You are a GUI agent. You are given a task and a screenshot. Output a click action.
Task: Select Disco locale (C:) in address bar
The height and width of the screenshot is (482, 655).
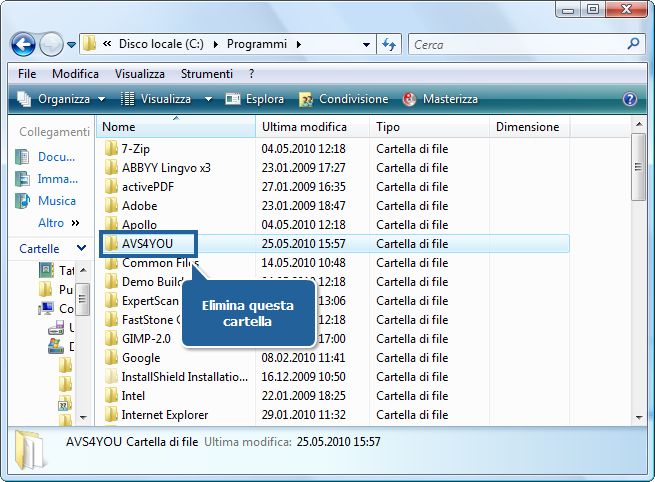point(161,44)
